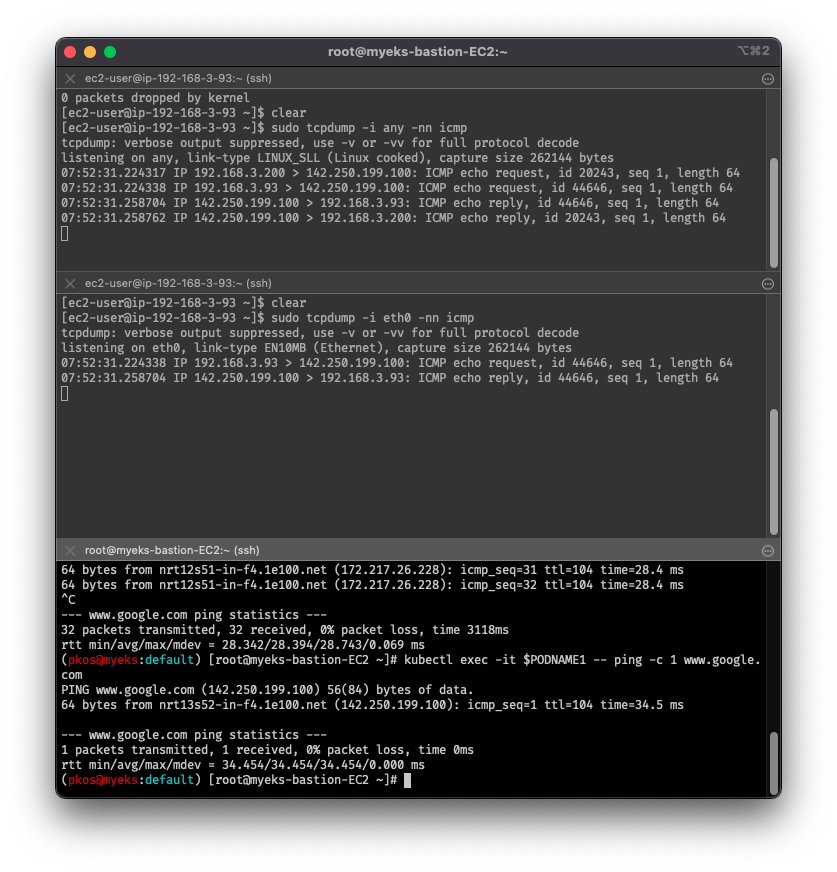Viewport: 837px width, 872px height.
Task: Click '1 packets transmitted, 1 received' line
Action: click(x=267, y=750)
